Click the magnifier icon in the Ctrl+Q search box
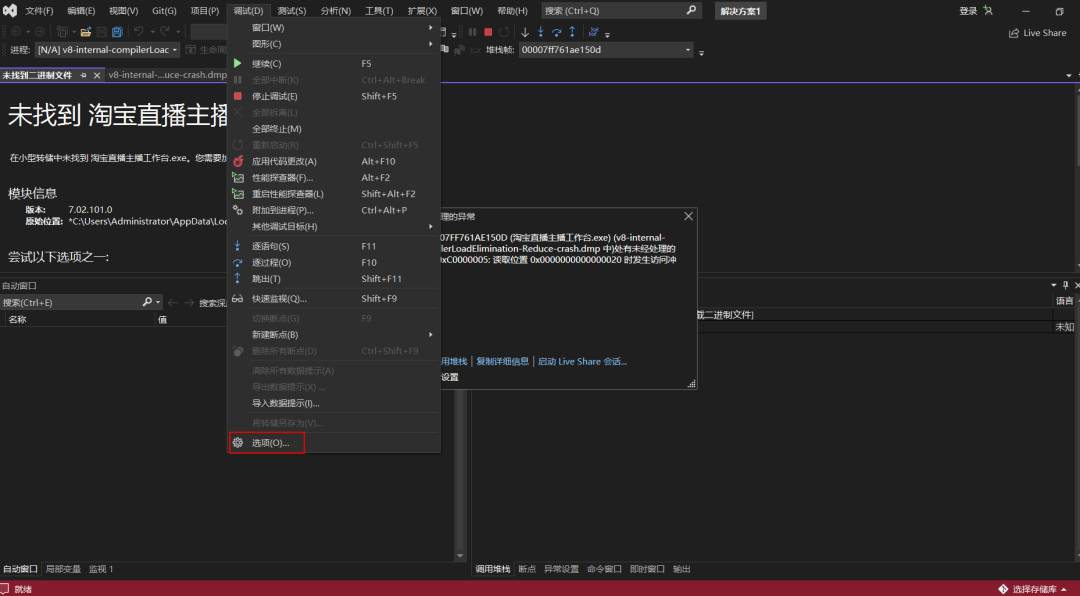This screenshot has height=596, width=1080. tap(691, 10)
